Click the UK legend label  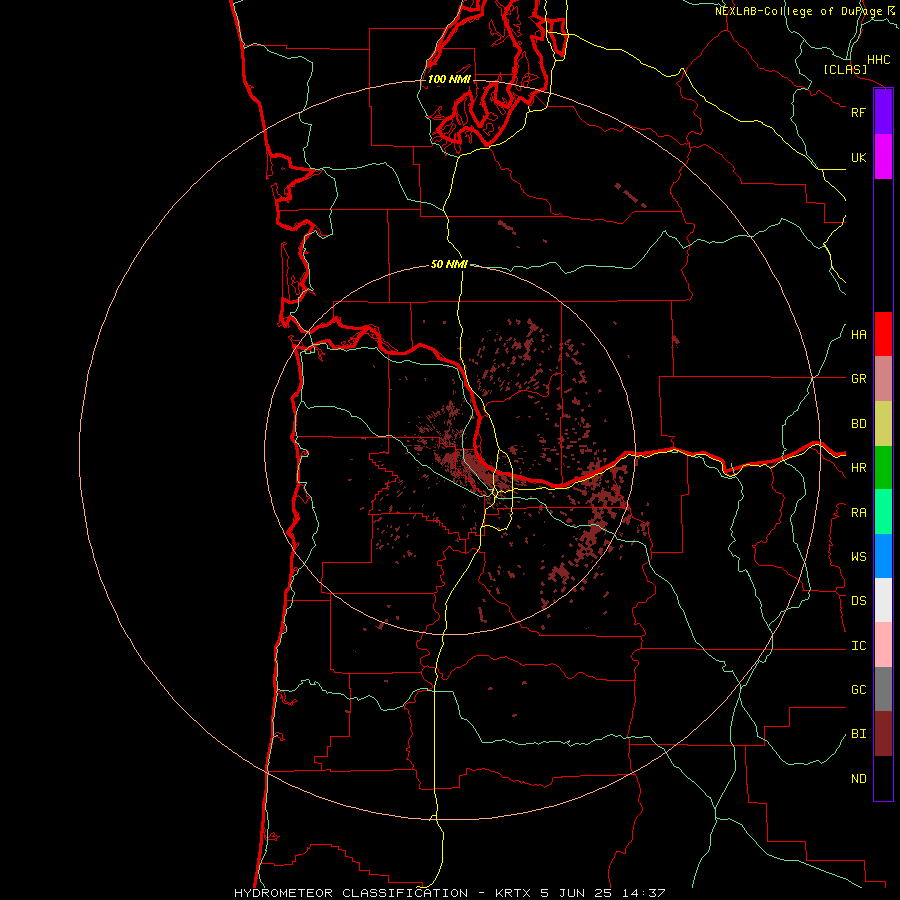click(858, 157)
